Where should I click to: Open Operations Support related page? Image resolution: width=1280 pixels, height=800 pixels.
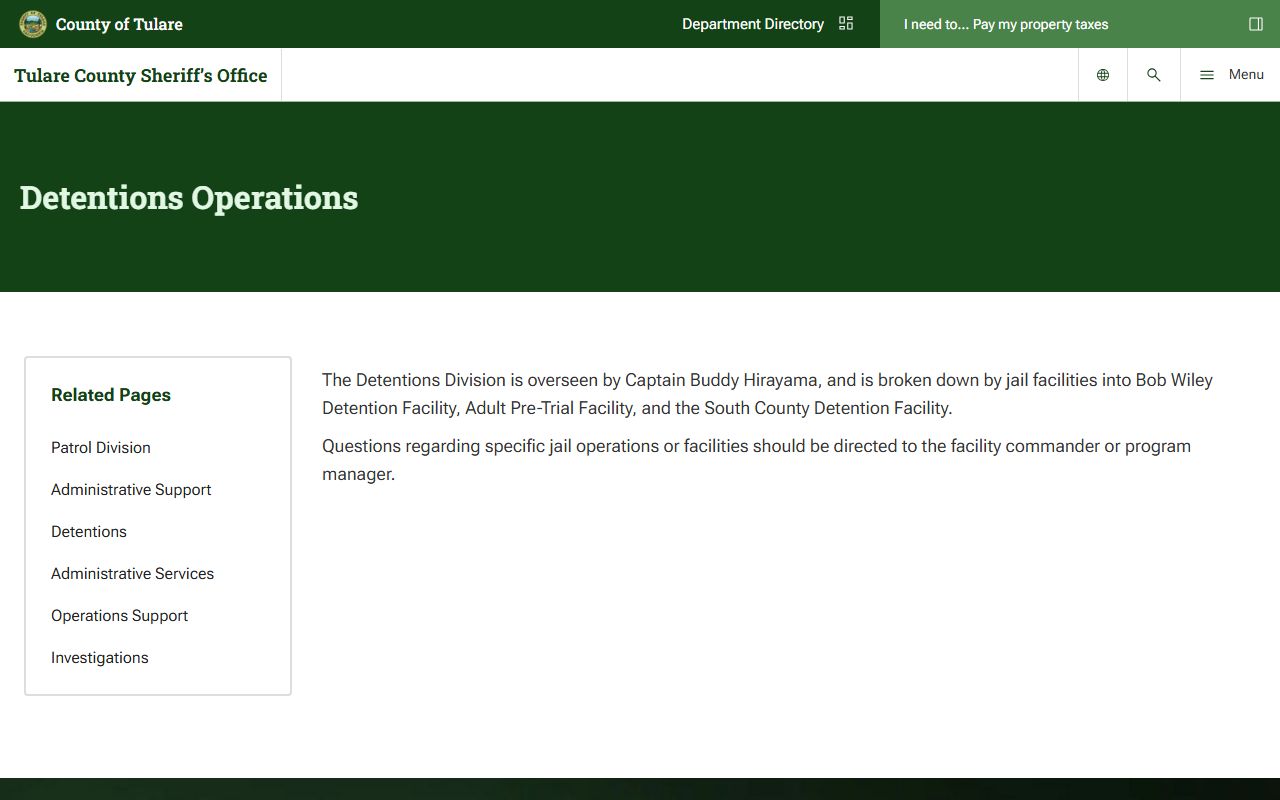coord(120,616)
